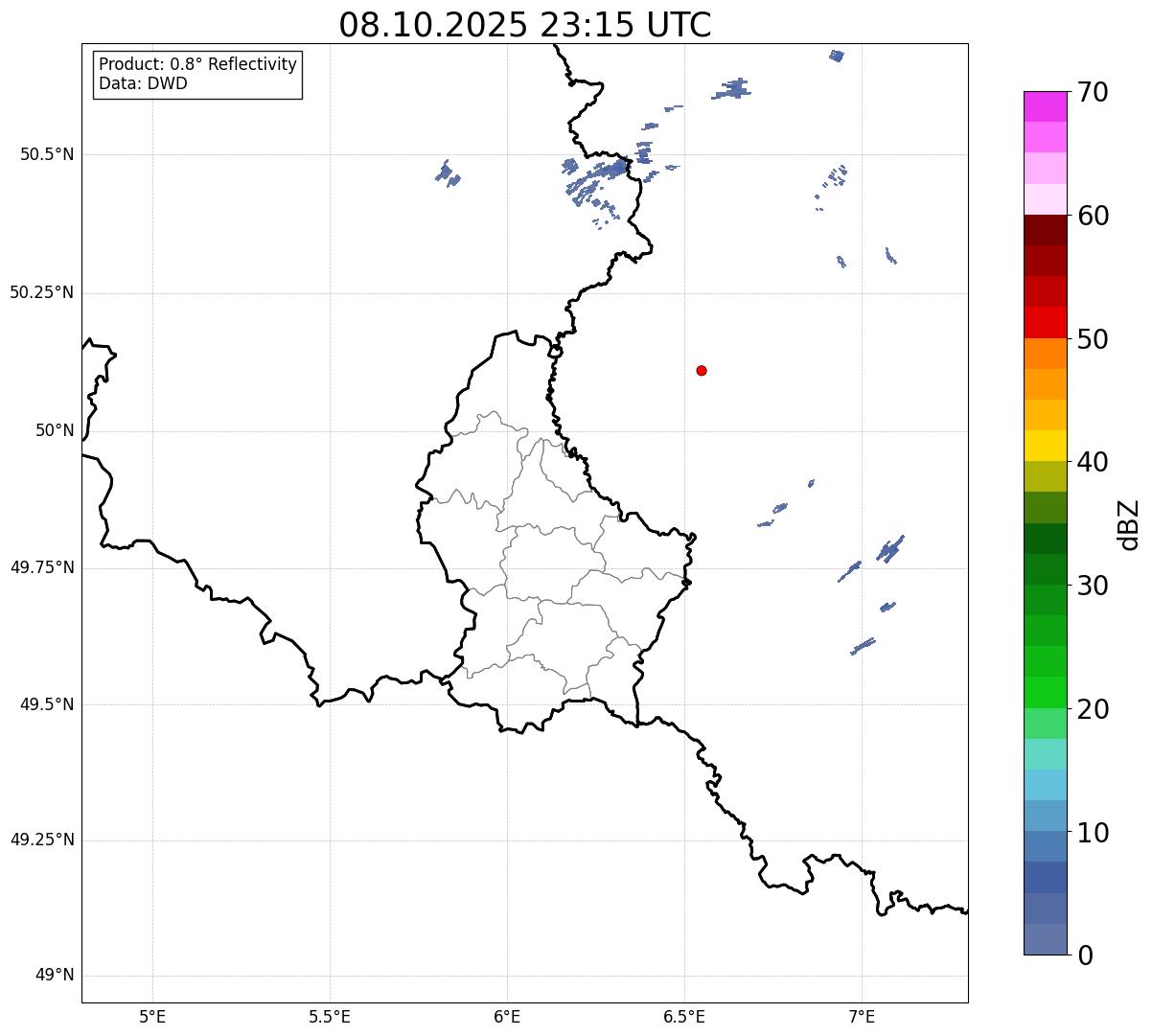
Task: Click the red station marker dot
Action: coord(702,370)
